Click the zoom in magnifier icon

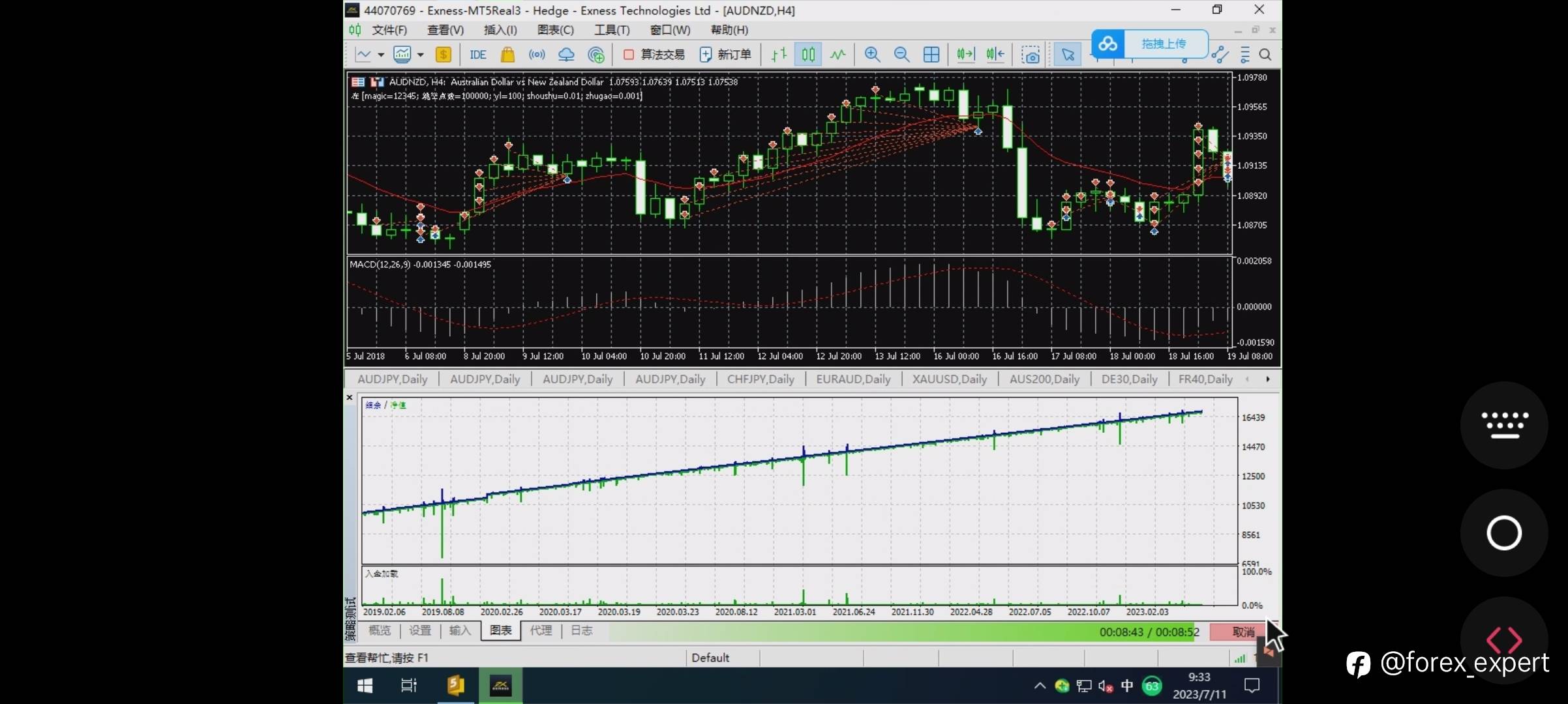tap(872, 55)
